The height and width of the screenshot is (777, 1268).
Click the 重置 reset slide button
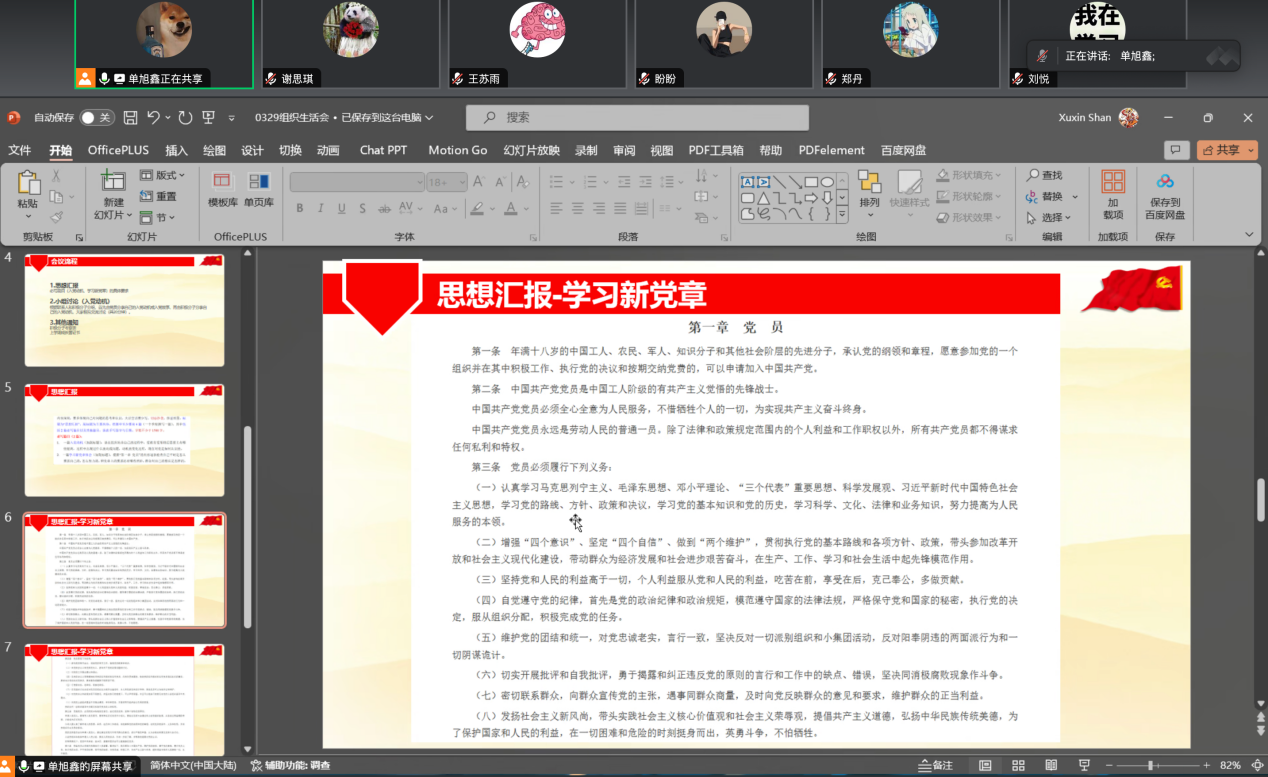click(159, 196)
